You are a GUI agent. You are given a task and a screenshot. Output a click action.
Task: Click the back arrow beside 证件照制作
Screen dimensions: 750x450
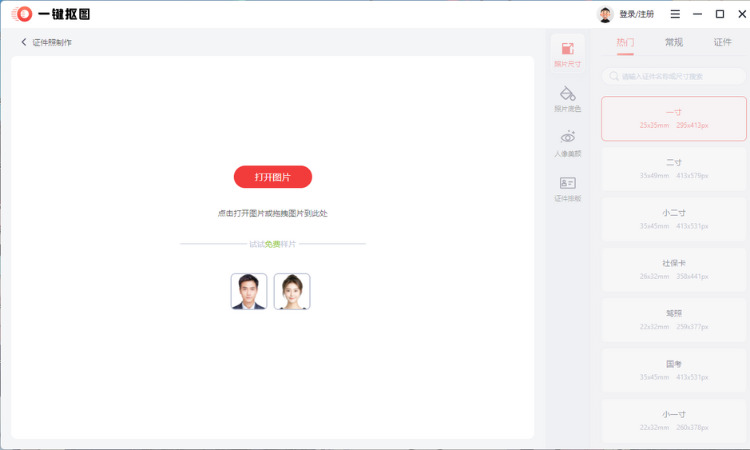click(24, 42)
